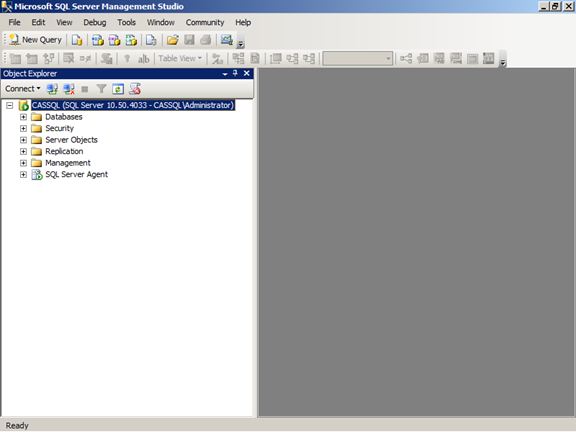Viewport: 576px width, 432px height.
Task: Click the Disconnect server icon
Action: pyautogui.click(x=69, y=89)
